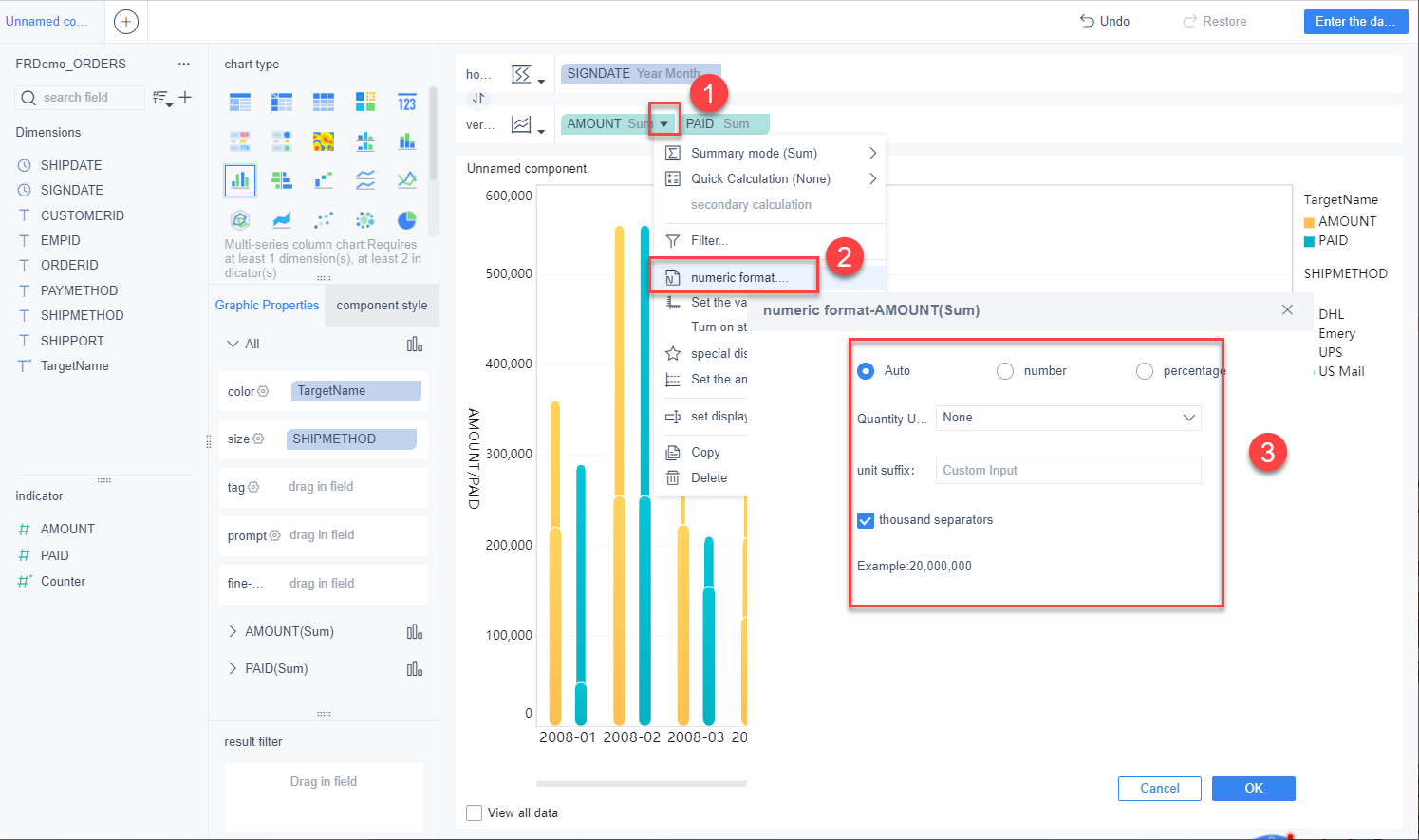Cancel the numeric format dialog
Viewport: 1419px width, 840px height.
(x=1160, y=789)
